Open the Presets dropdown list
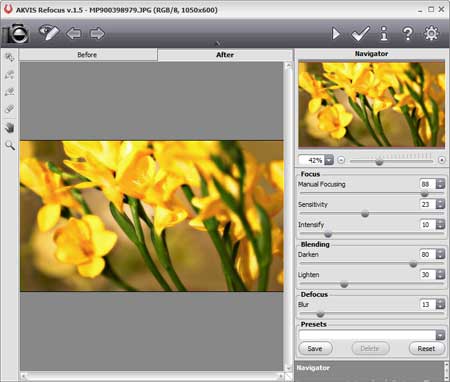The width and height of the screenshot is (450, 382). pos(440,335)
